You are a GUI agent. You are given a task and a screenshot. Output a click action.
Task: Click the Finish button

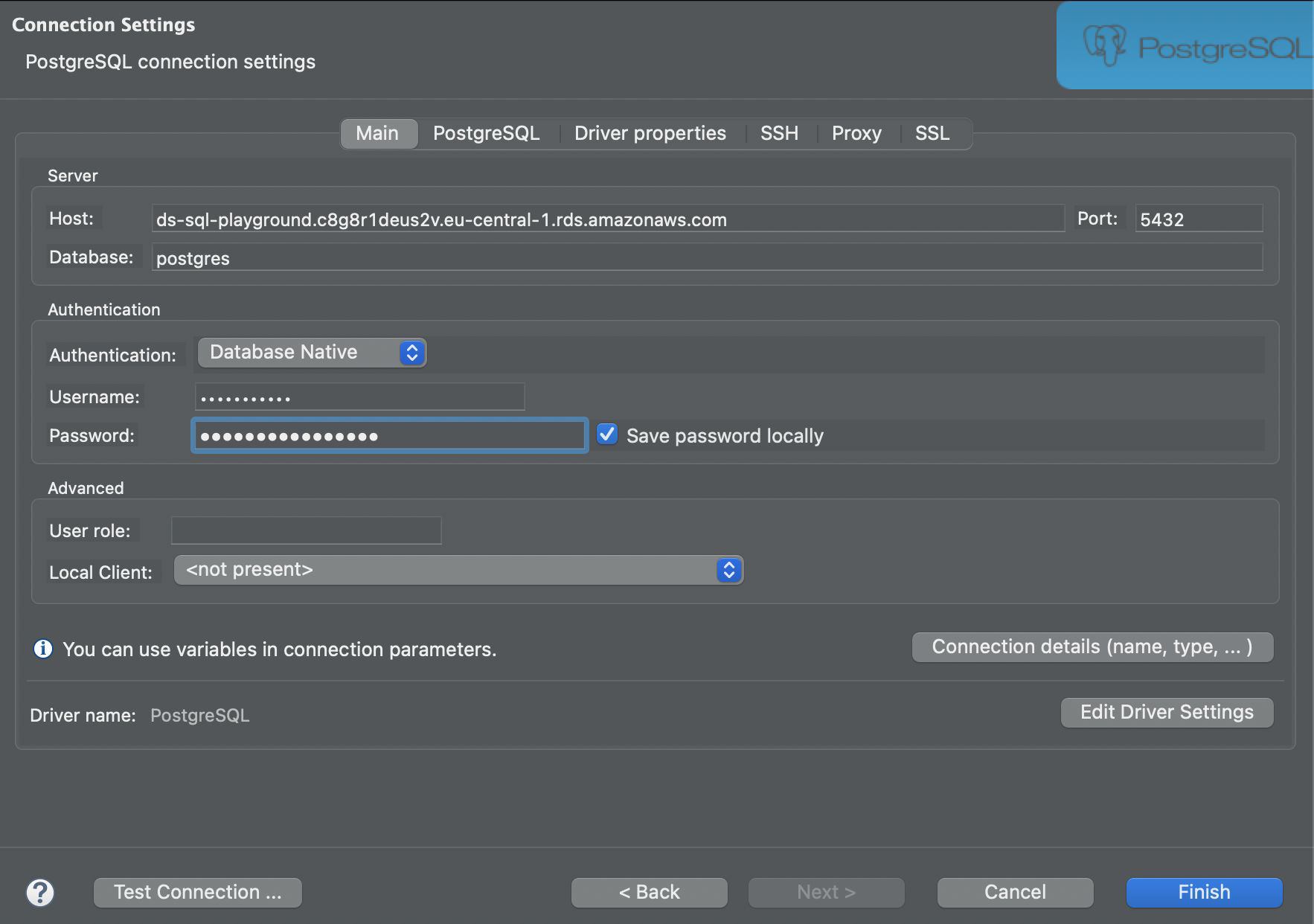1203,892
